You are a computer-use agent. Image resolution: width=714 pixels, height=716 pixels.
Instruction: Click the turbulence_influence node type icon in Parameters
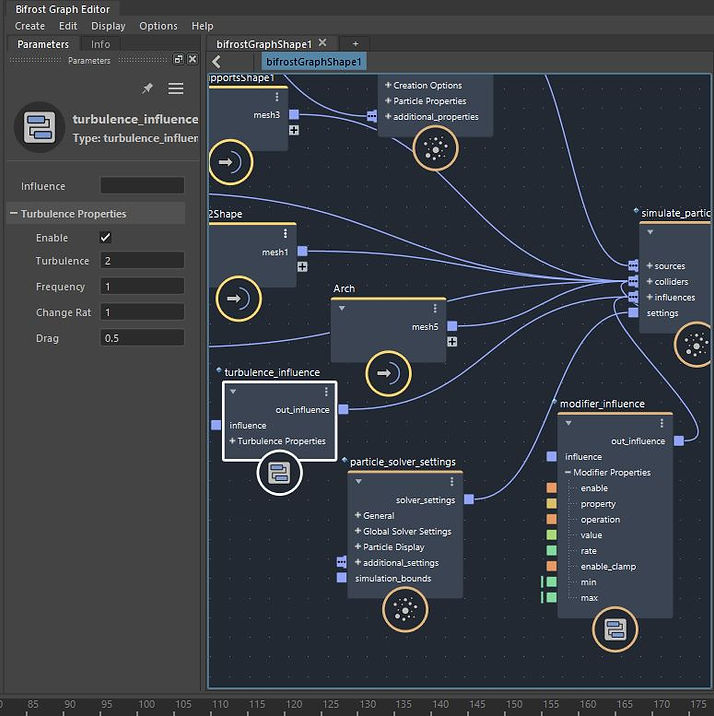40,127
